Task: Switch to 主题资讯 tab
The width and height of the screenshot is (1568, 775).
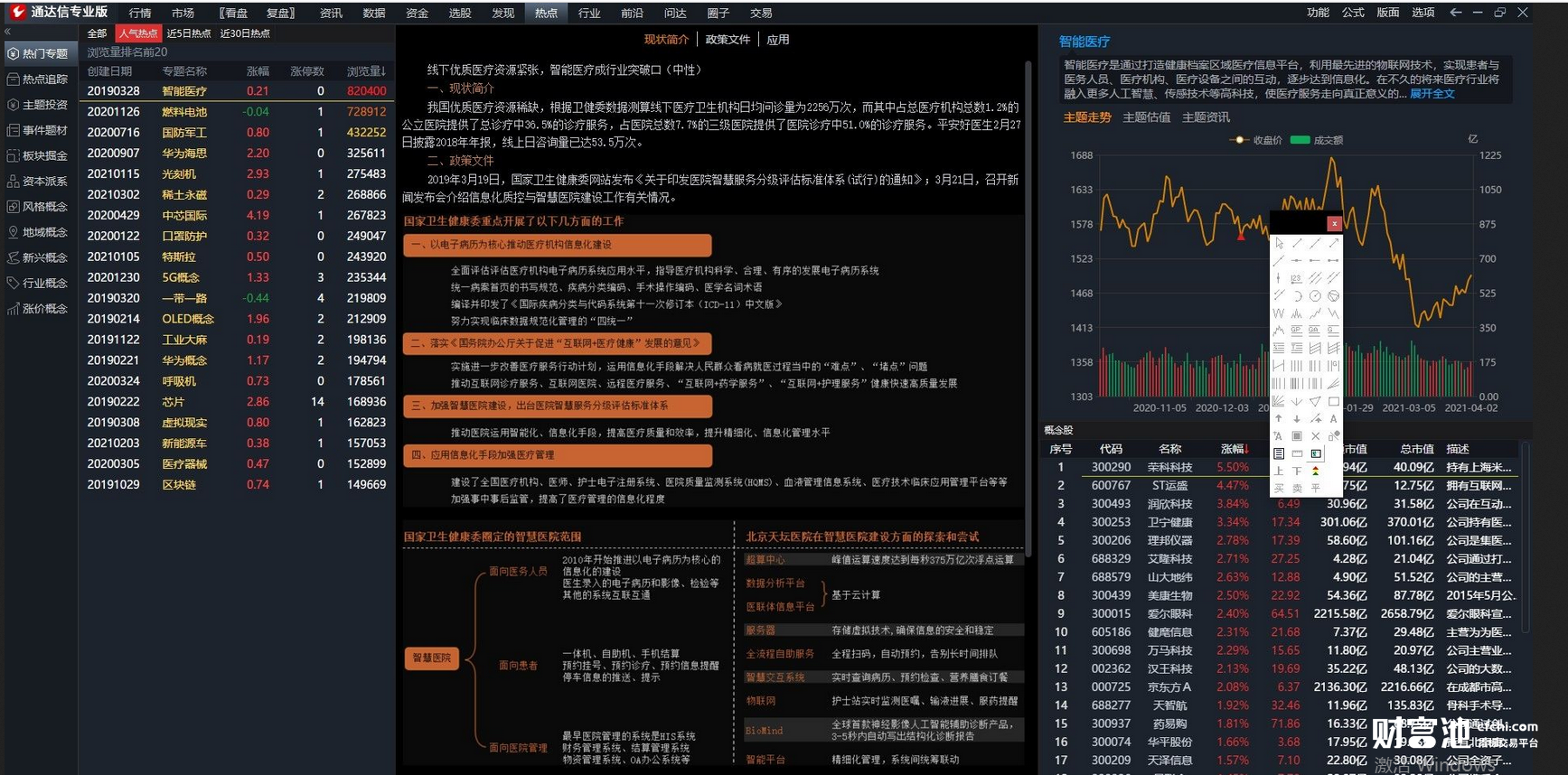Action: click(1206, 117)
